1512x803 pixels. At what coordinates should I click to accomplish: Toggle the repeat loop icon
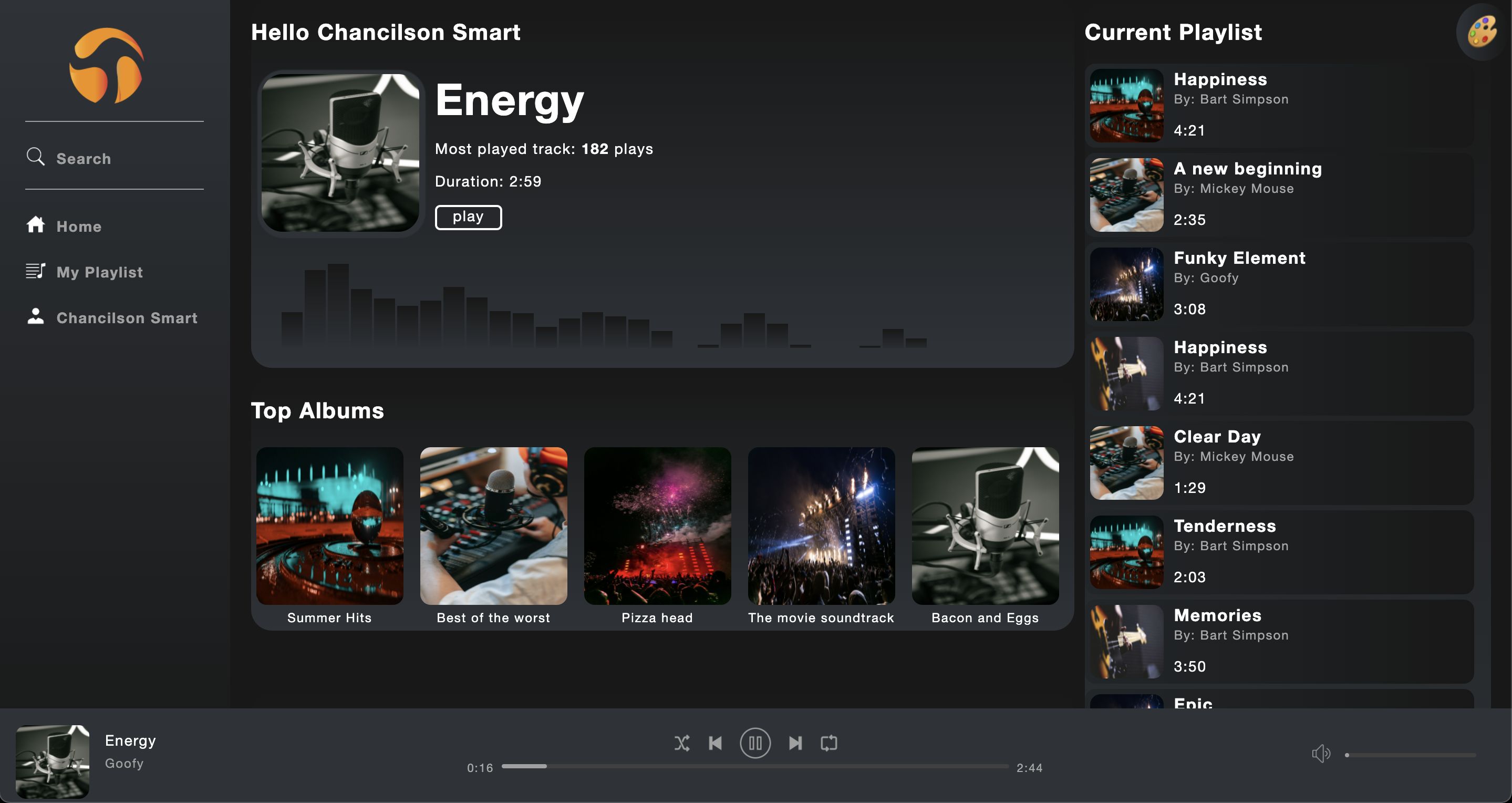tap(829, 743)
